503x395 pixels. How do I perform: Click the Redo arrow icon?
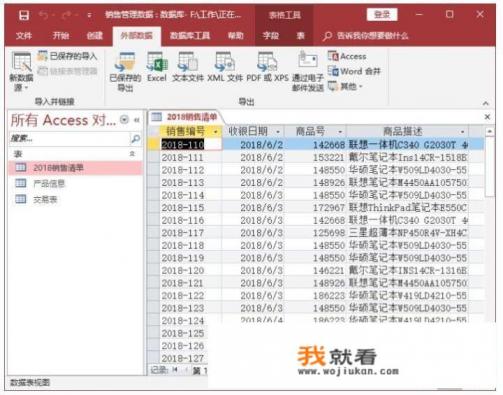coord(67,15)
